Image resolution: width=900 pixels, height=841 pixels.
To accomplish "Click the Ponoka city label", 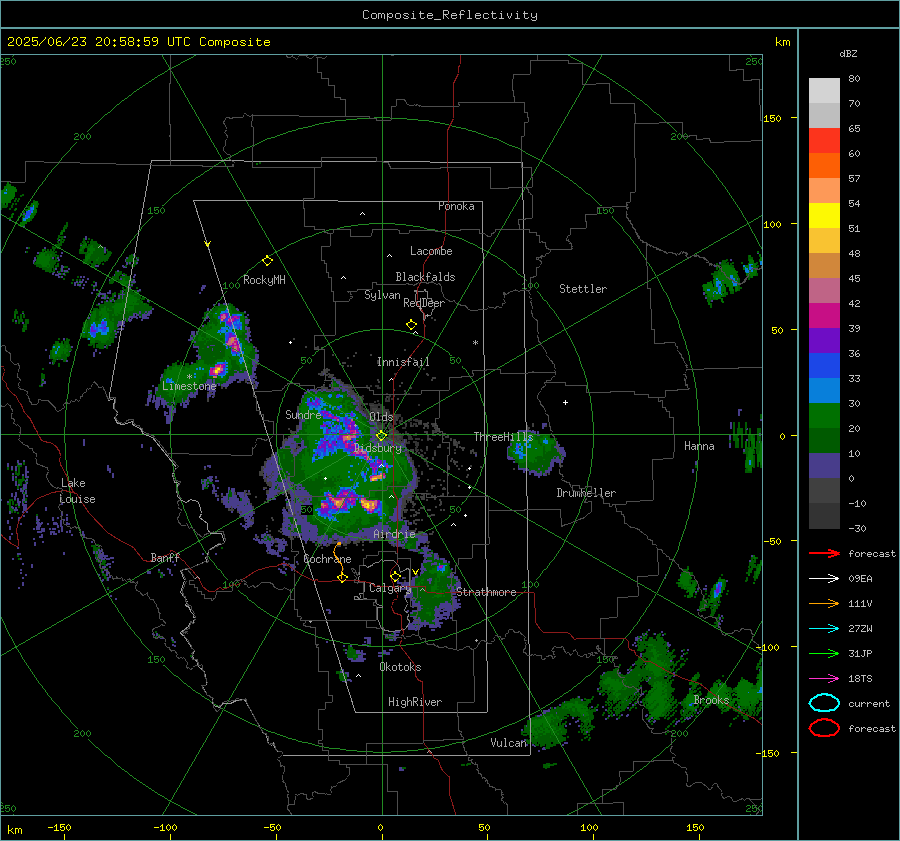I will click(x=456, y=206).
